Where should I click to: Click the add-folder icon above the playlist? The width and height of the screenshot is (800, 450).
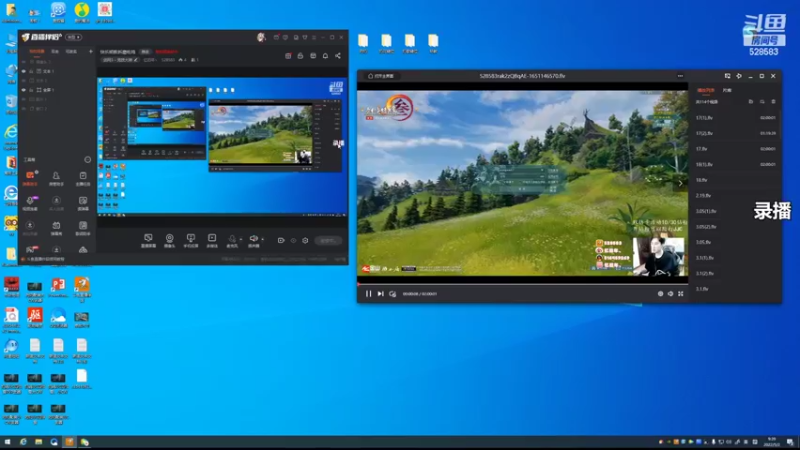[x=751, y=102]
